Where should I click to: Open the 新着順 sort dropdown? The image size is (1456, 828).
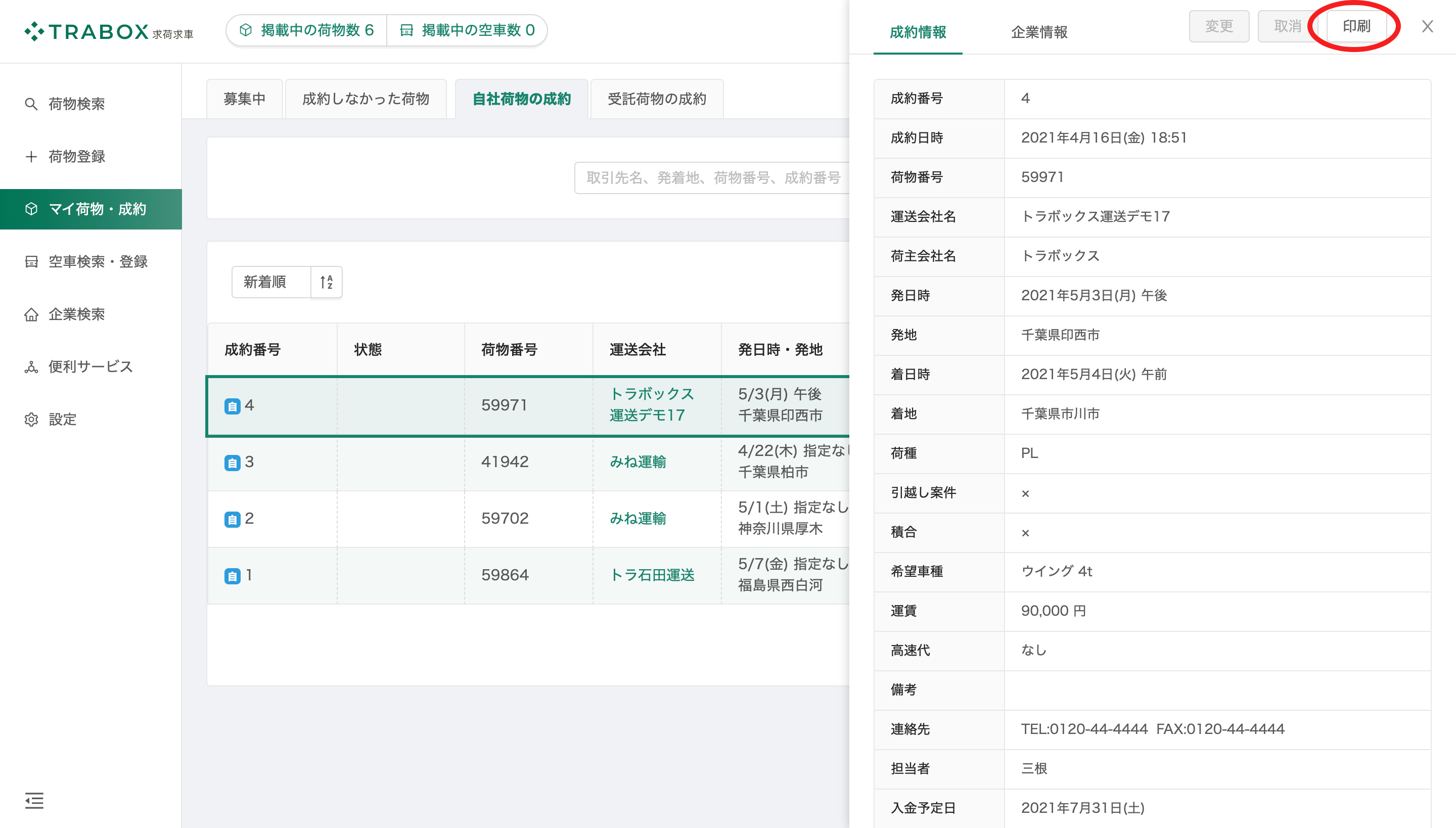coord(271,282)
